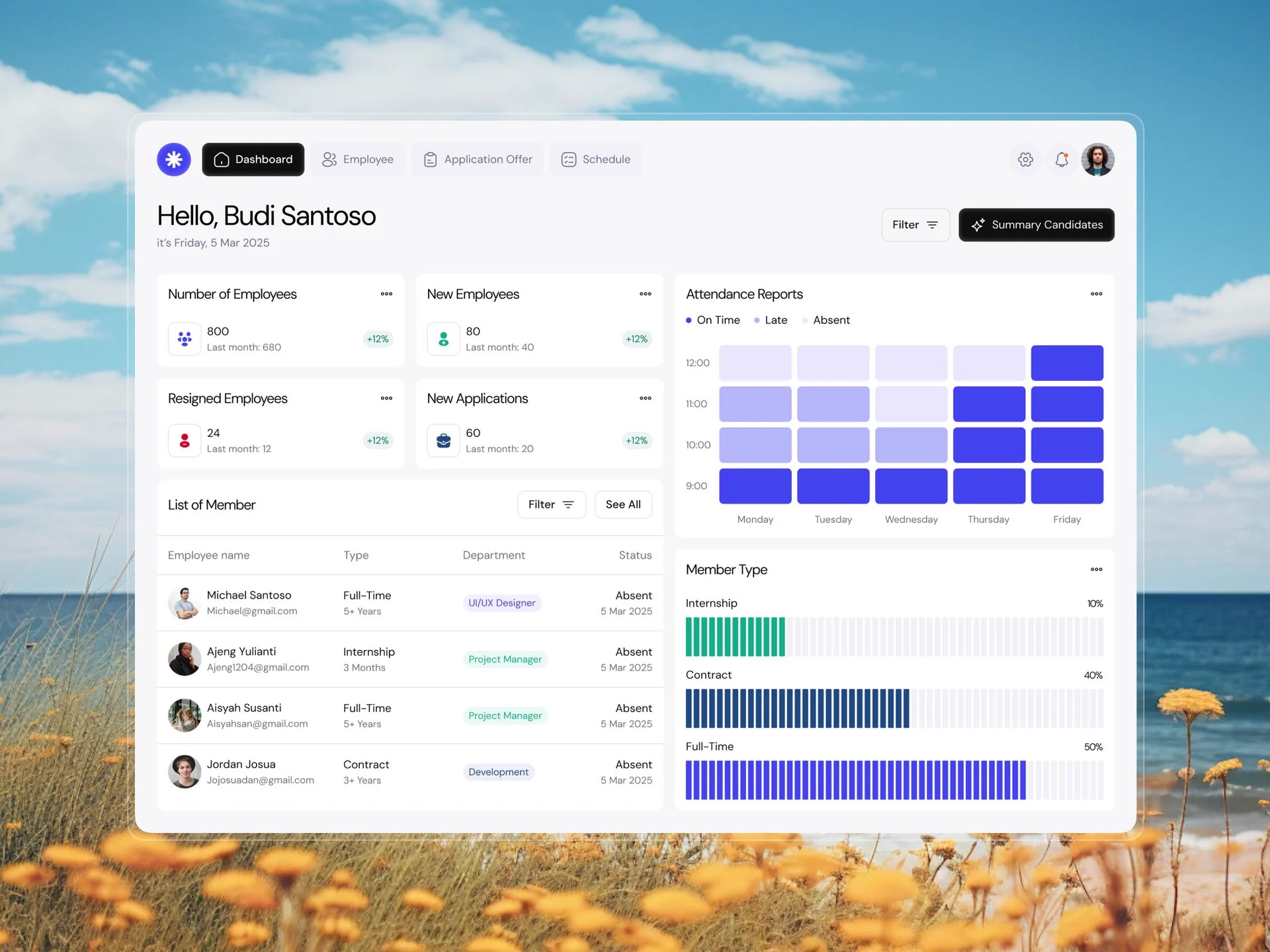
Task: Click the New Employees green person icon
Action: point(444,339)
